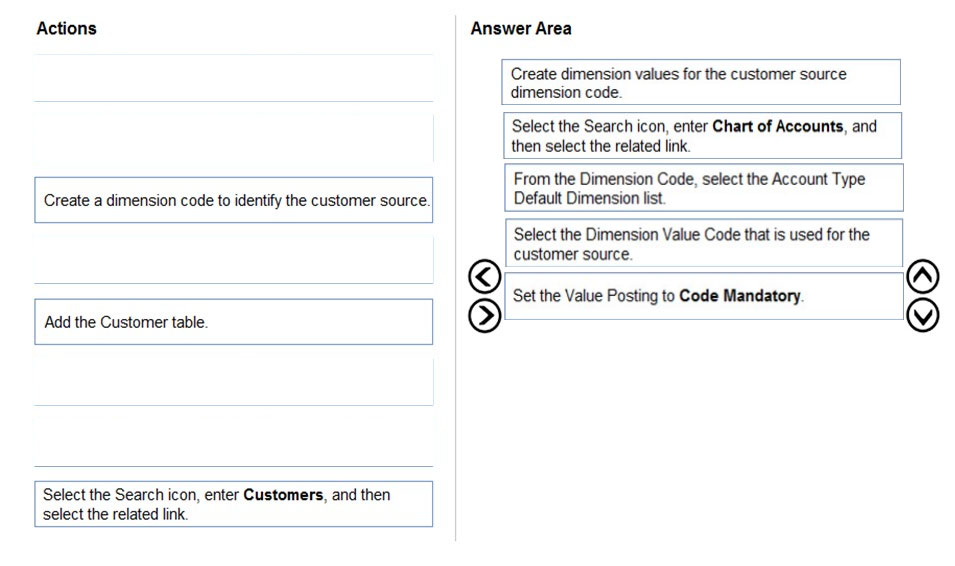
Task: Click empty slot directly below 'Add the Customer table'
Action: pyautogui.click(x=234, y=382)
